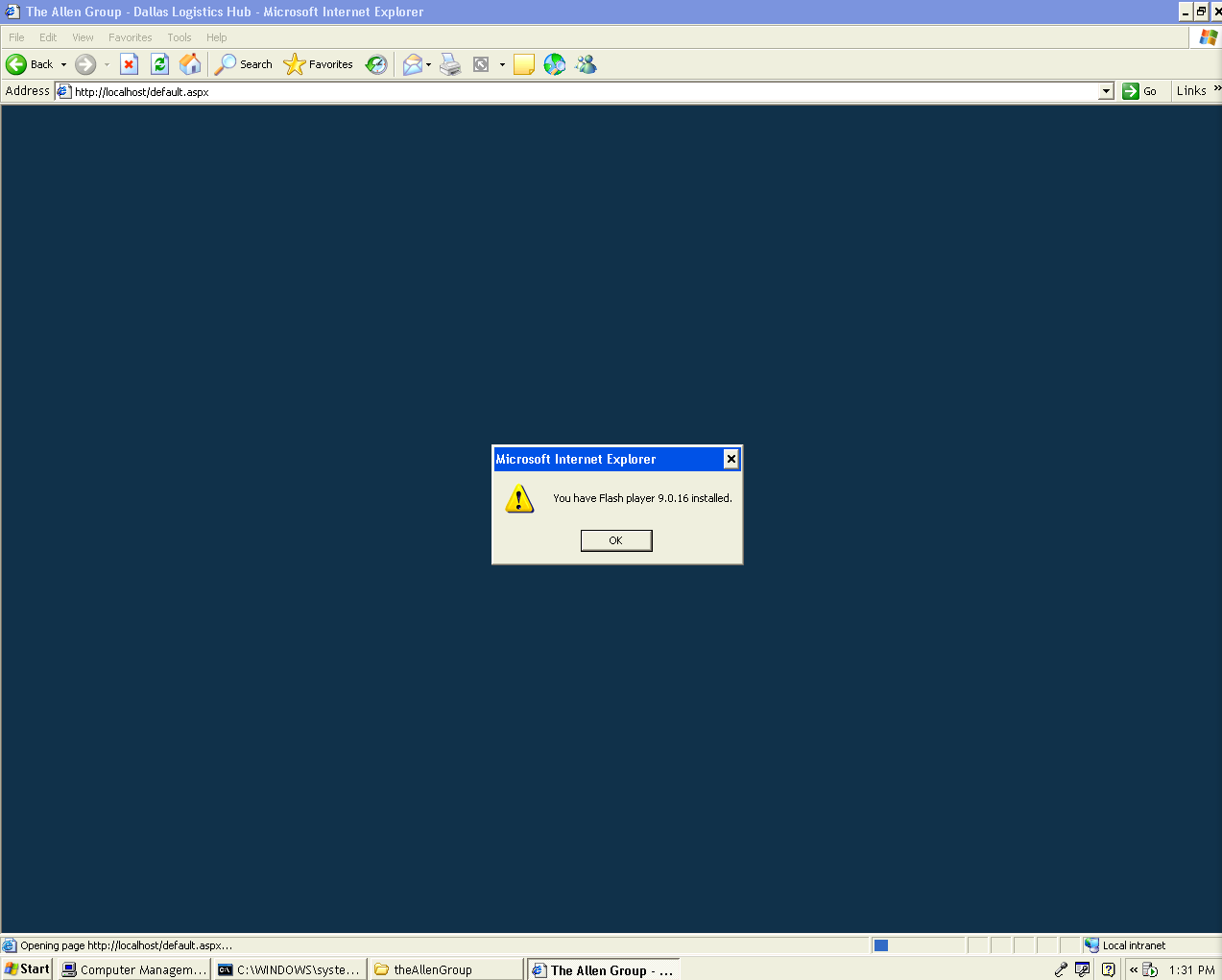Click the IE icon in the title bar
Image resolution: width=1222 pixels, height=980 pixels.
(x=12, y=12)
